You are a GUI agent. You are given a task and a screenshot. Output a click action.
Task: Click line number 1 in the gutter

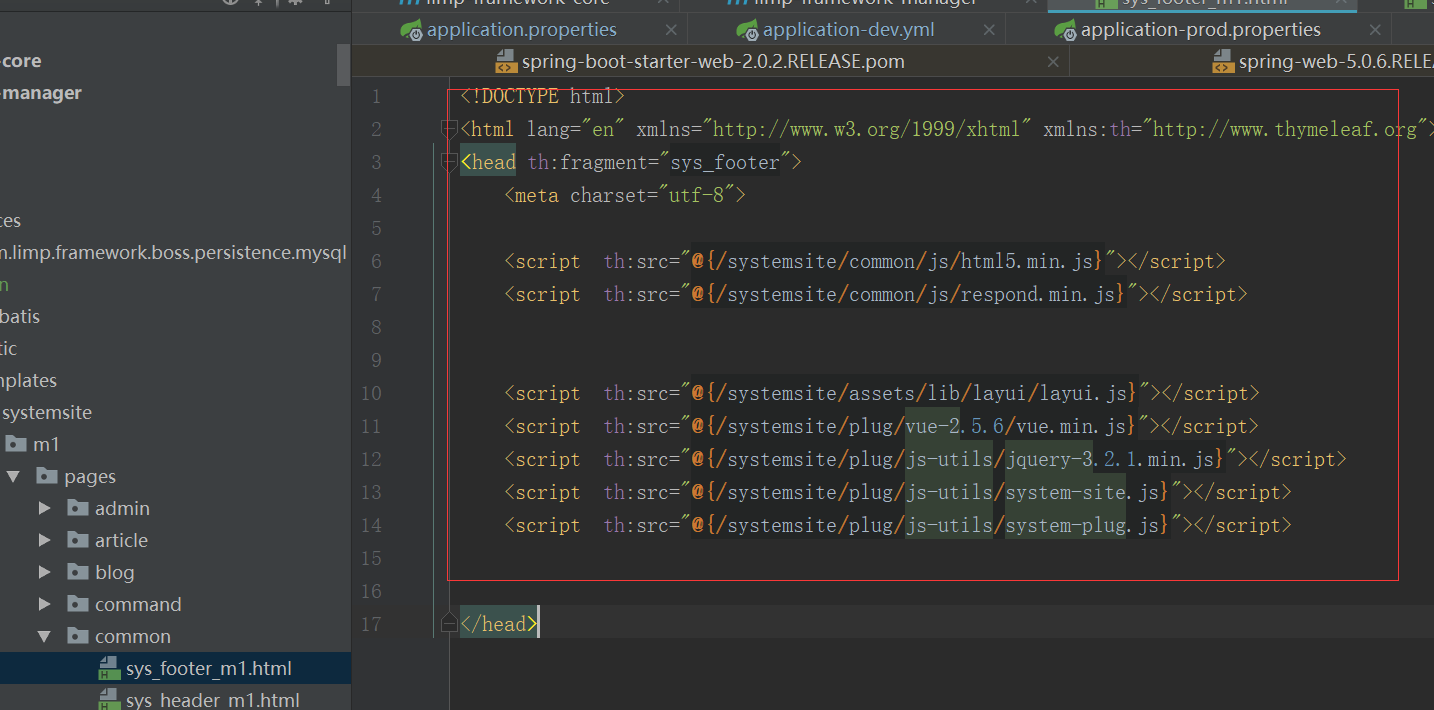(376, 97)
